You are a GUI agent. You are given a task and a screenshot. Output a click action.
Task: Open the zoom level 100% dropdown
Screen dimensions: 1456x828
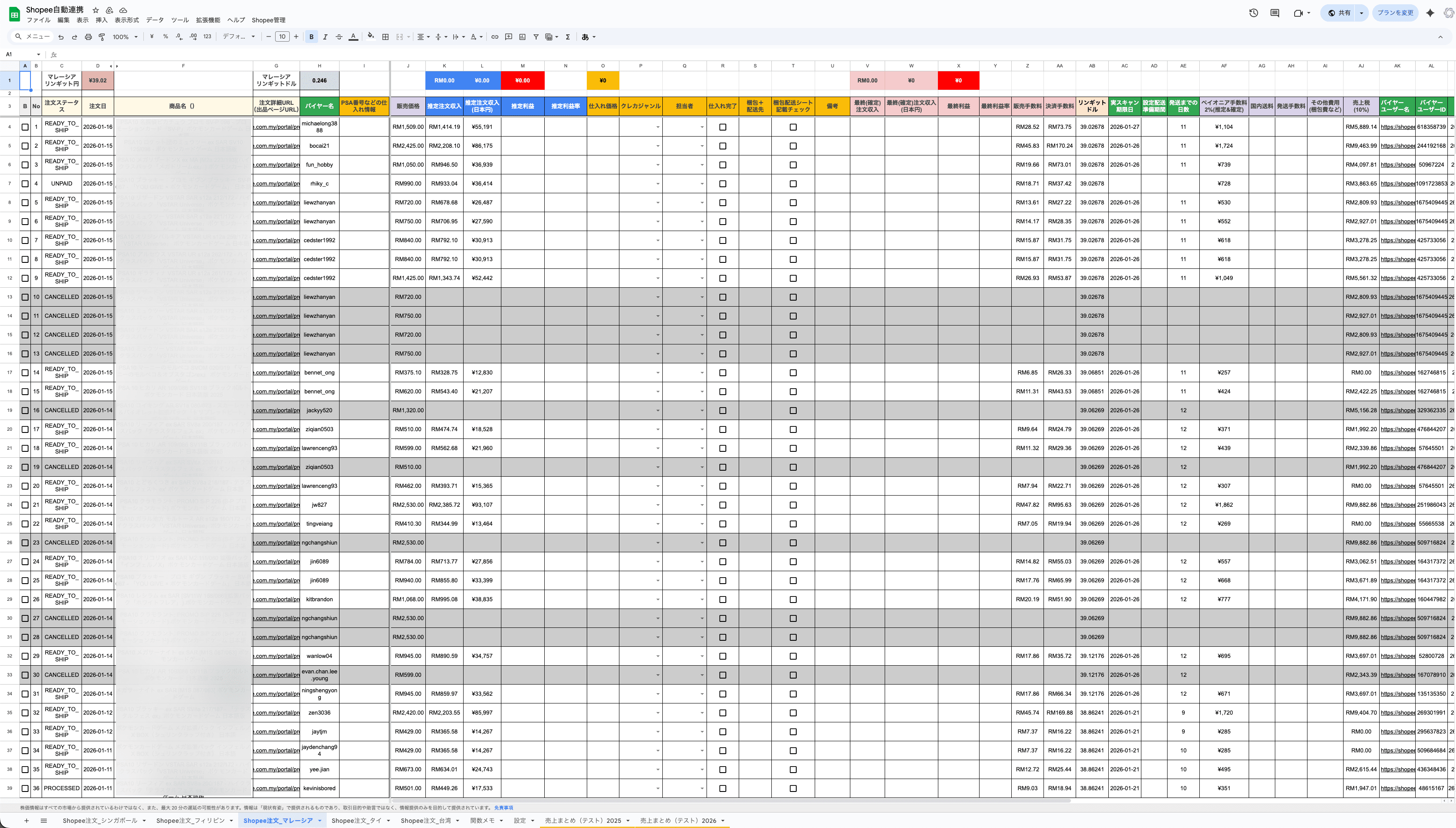125,37
